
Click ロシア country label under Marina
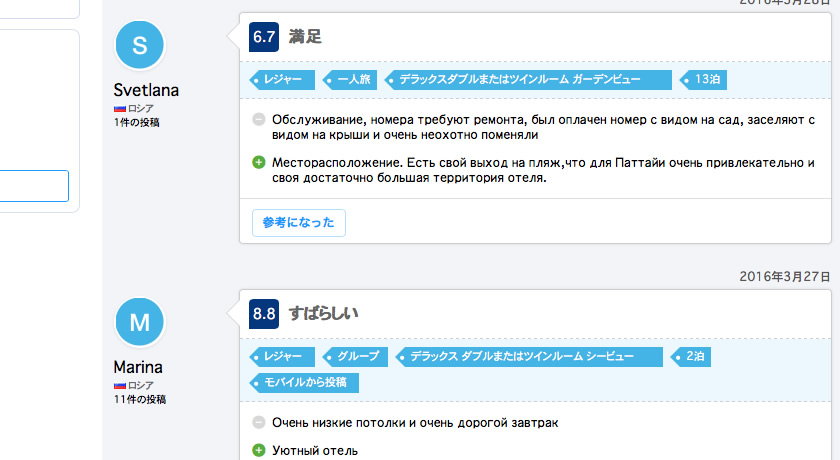(x=140, y=386)
